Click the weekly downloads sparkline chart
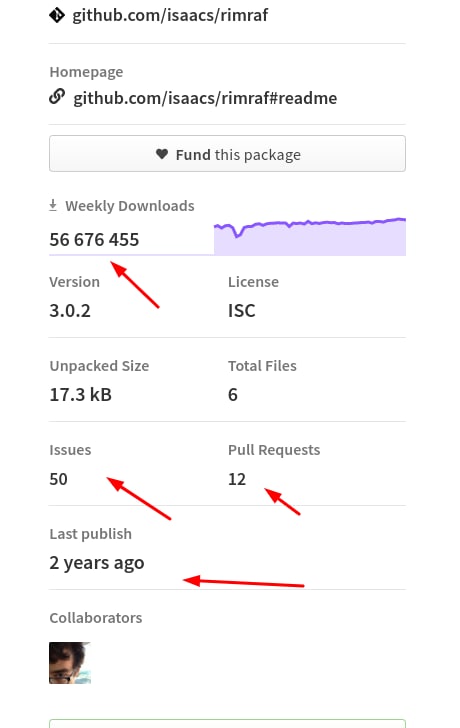Image resolution: width=460 pixels, height=728 pixels. pyautogui.click(x=310, y=236)
